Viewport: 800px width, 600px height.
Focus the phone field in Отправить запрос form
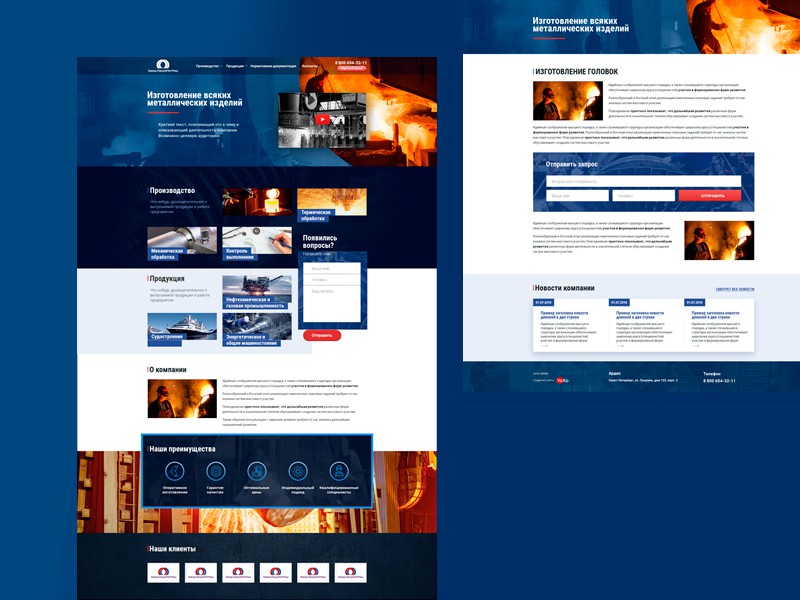pyautogui.click(x=643, y=195)
